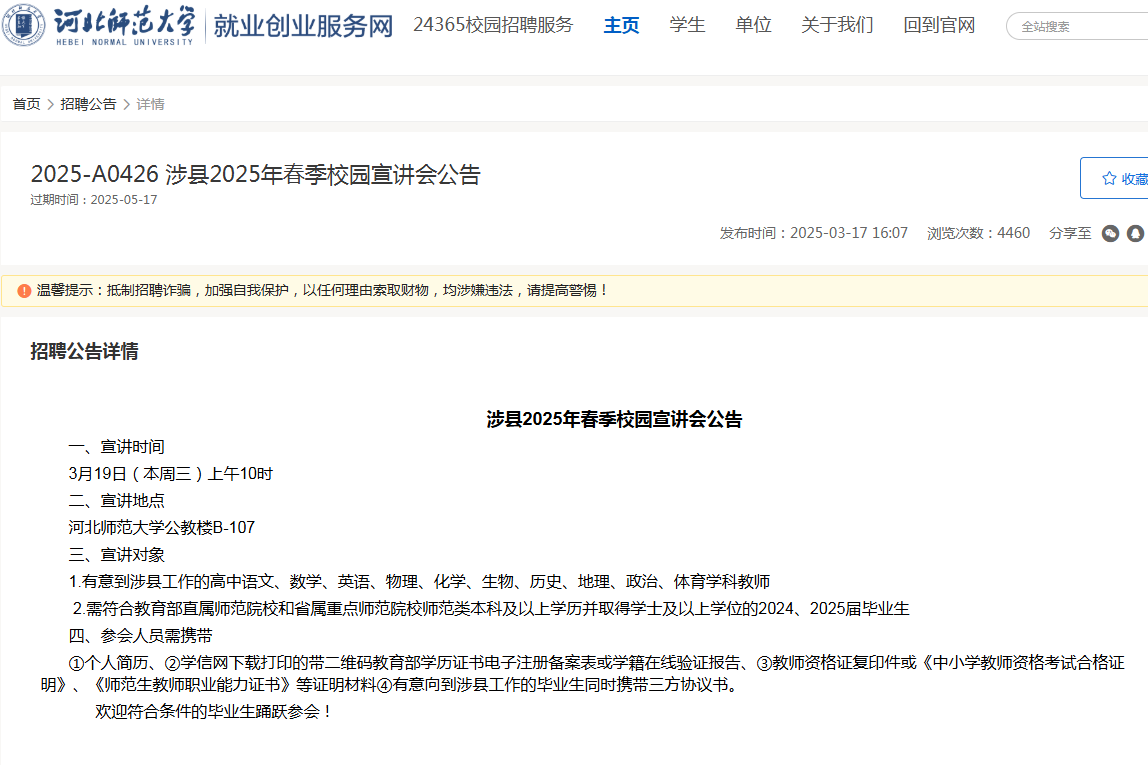Click the 3月19日（本周三）上午10时 line
Viewport: 1148px width, 765px height.
pos(171,474)
